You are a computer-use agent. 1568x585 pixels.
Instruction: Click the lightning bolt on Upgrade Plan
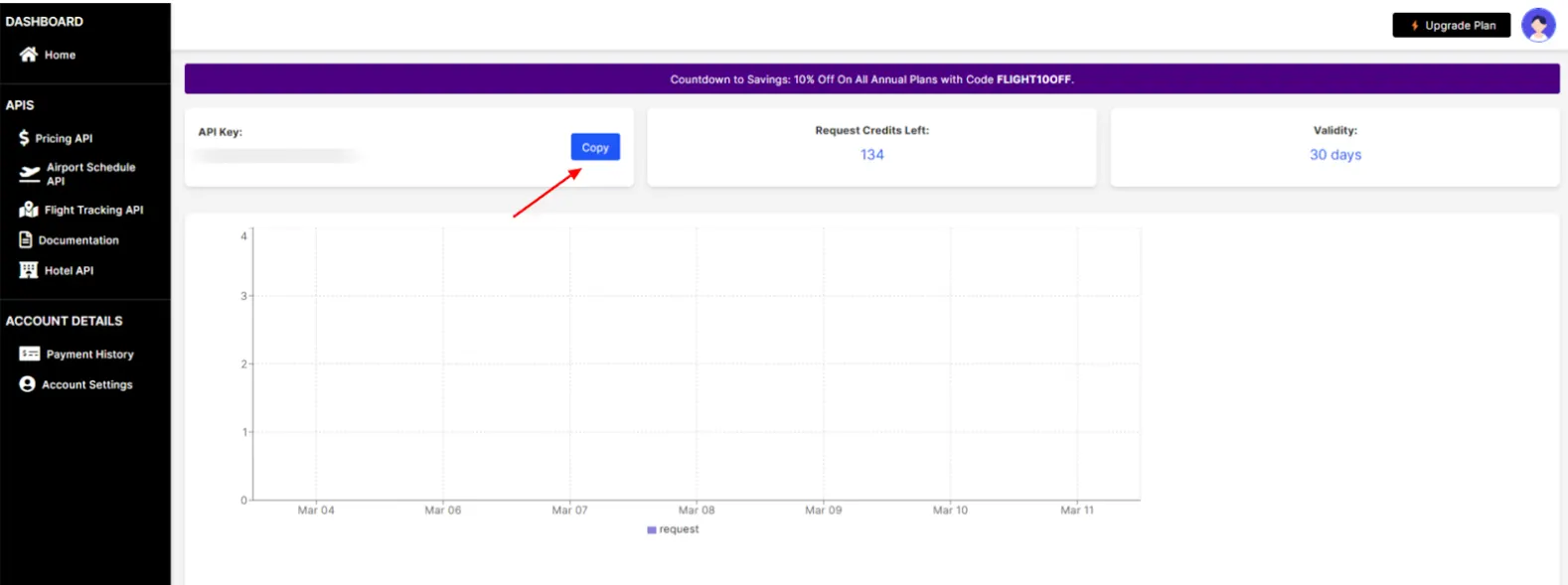point(1414,26)
